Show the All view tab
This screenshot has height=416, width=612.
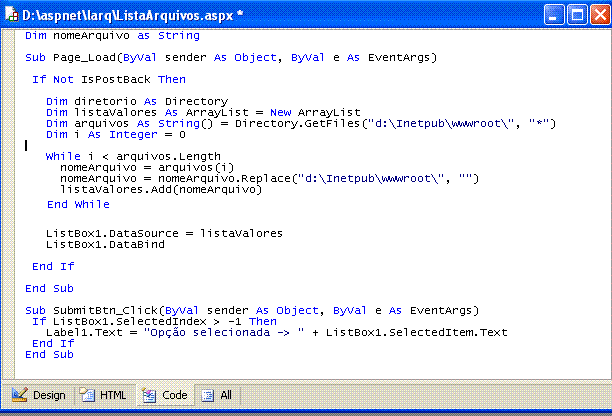click(x=217, y=395)
